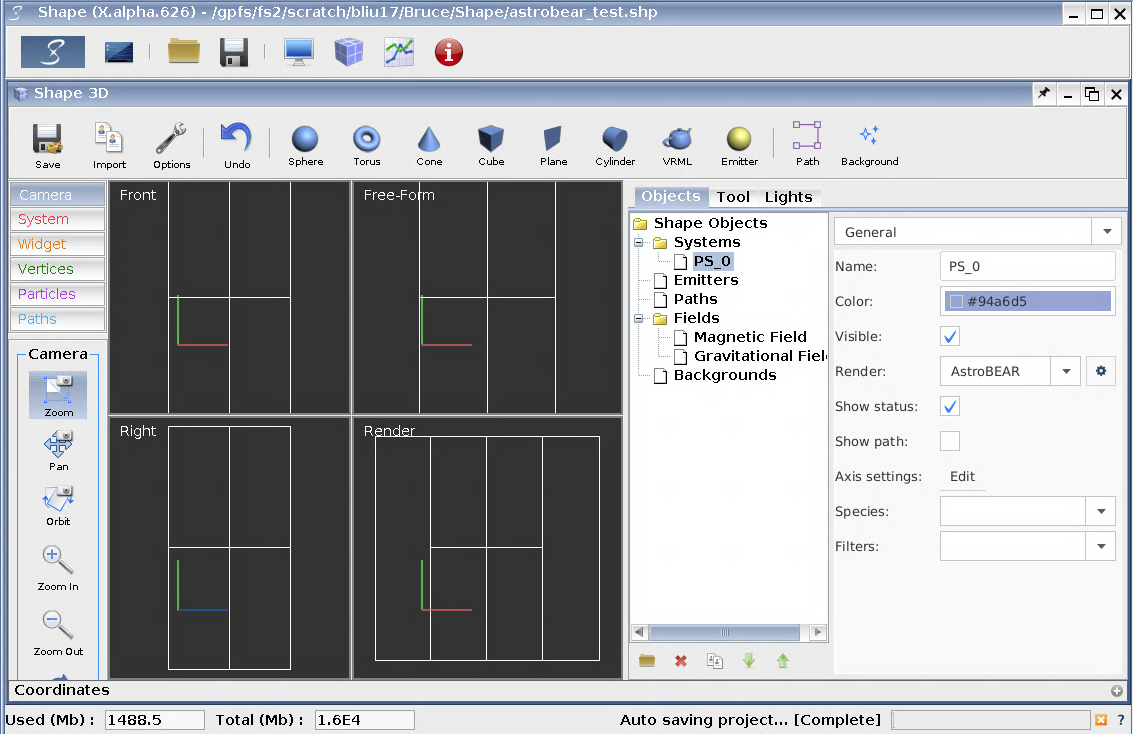Click Save in Shape 3D toolbar
Screen dimensions: 1133x734
(x=48, y=146)
